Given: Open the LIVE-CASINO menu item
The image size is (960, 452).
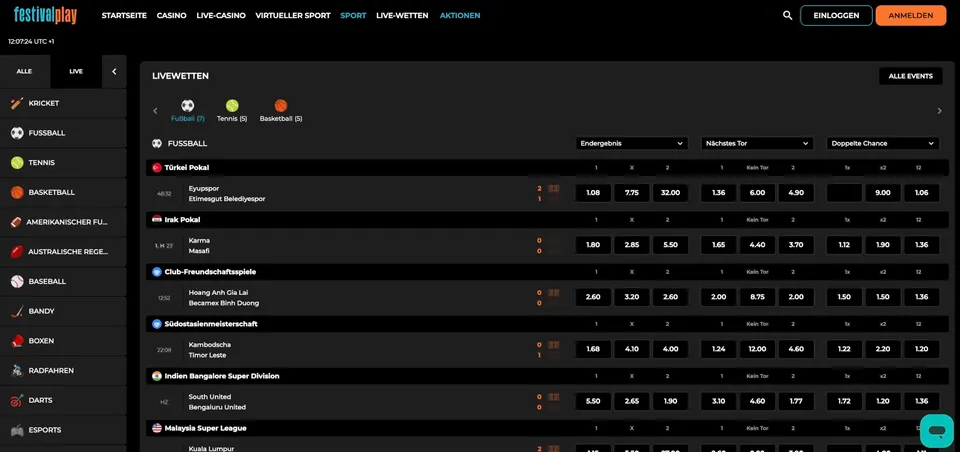Looking at the screenshot, I should [x=221, y=16].
